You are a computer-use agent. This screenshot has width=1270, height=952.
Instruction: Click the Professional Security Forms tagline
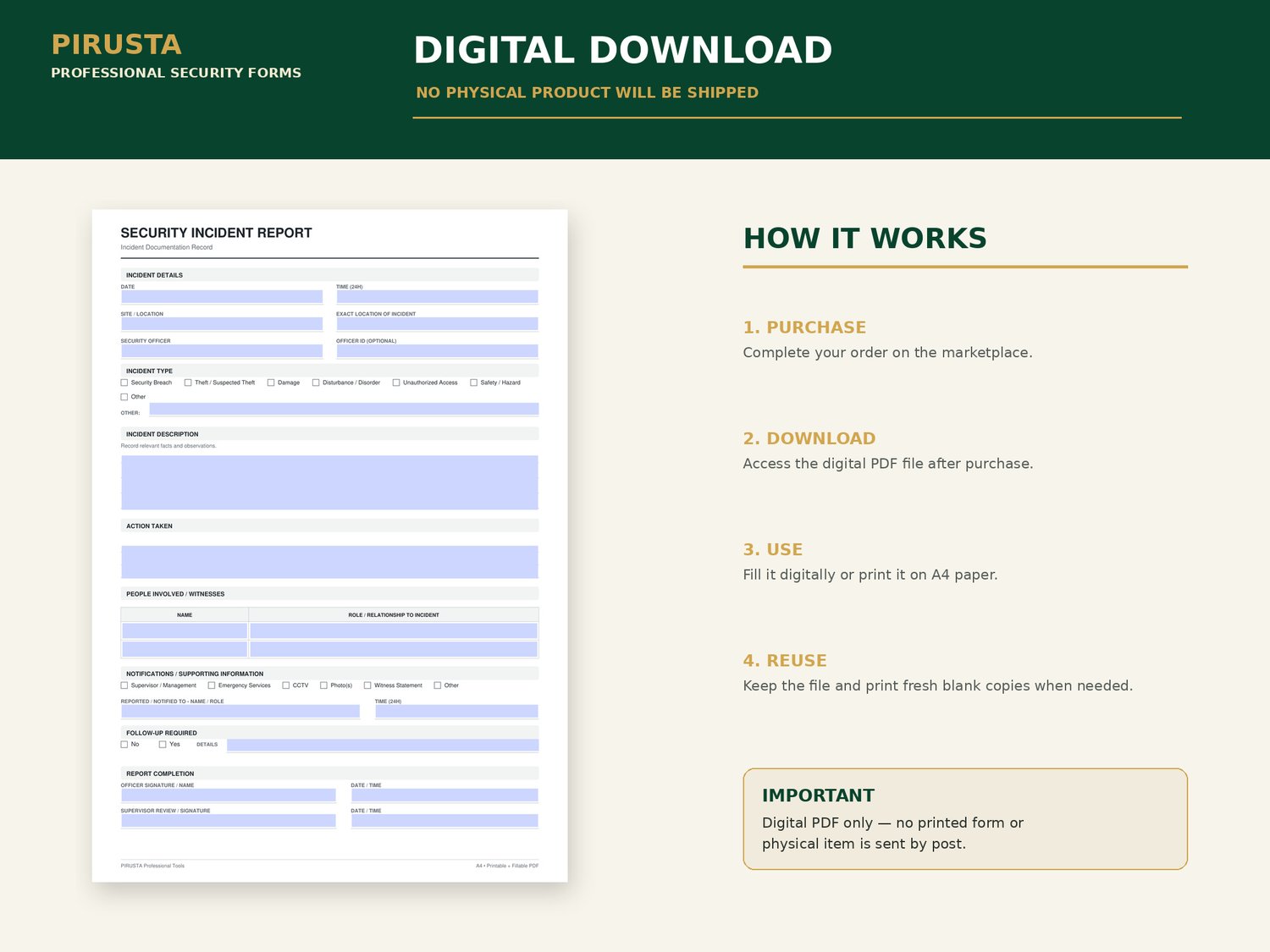point(176,73)
